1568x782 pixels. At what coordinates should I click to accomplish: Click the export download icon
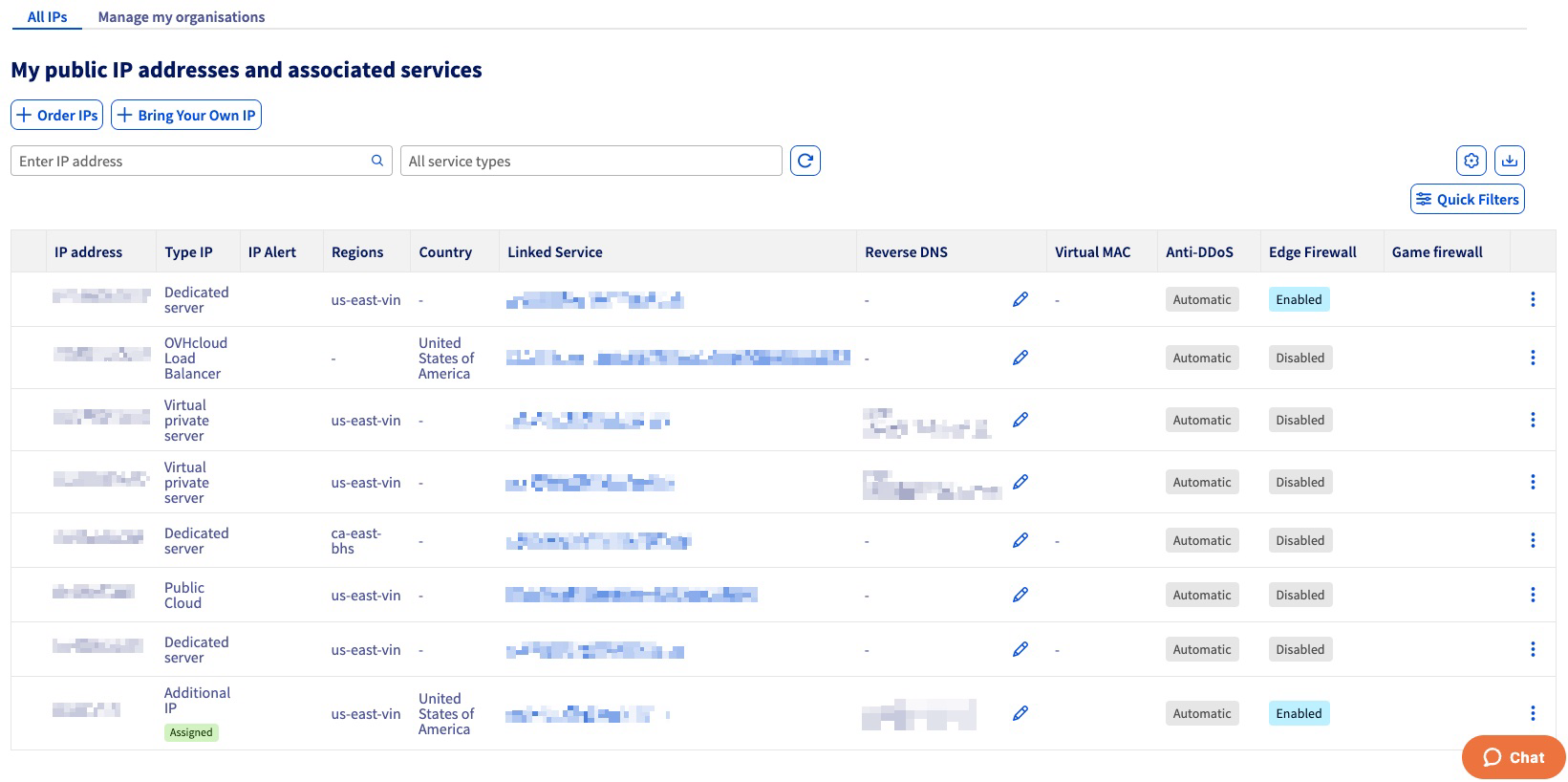[x=1510, y=161]
